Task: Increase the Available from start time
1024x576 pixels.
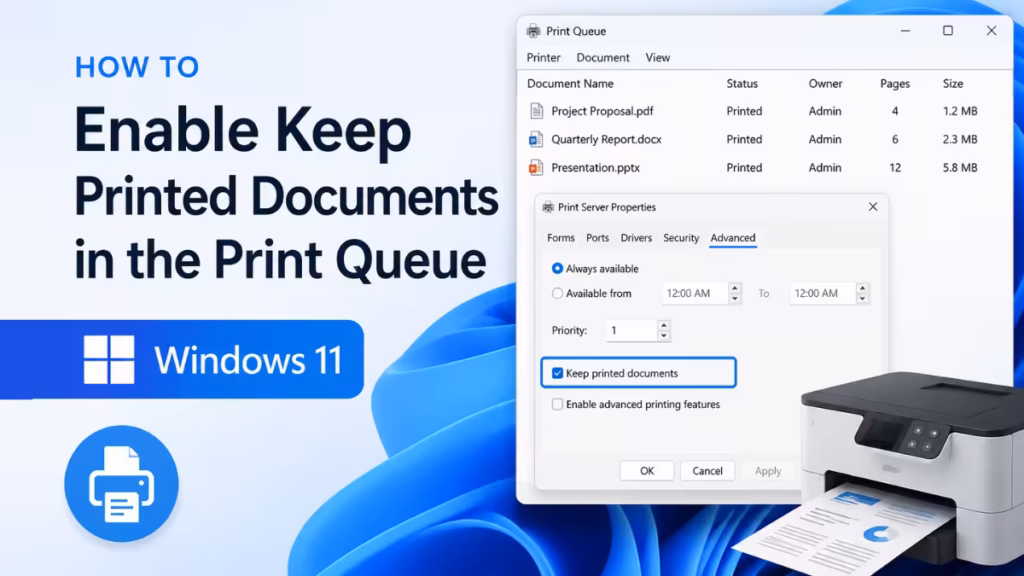Action: coord(735,288)
